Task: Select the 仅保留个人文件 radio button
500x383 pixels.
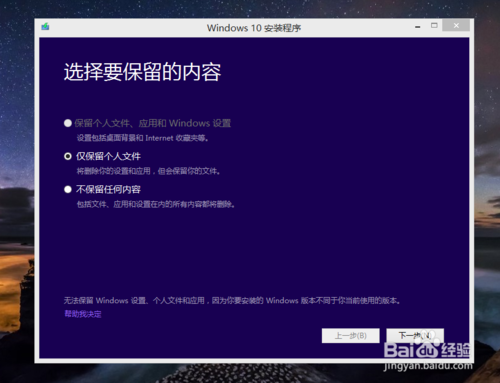Action: tap(68, 156)
